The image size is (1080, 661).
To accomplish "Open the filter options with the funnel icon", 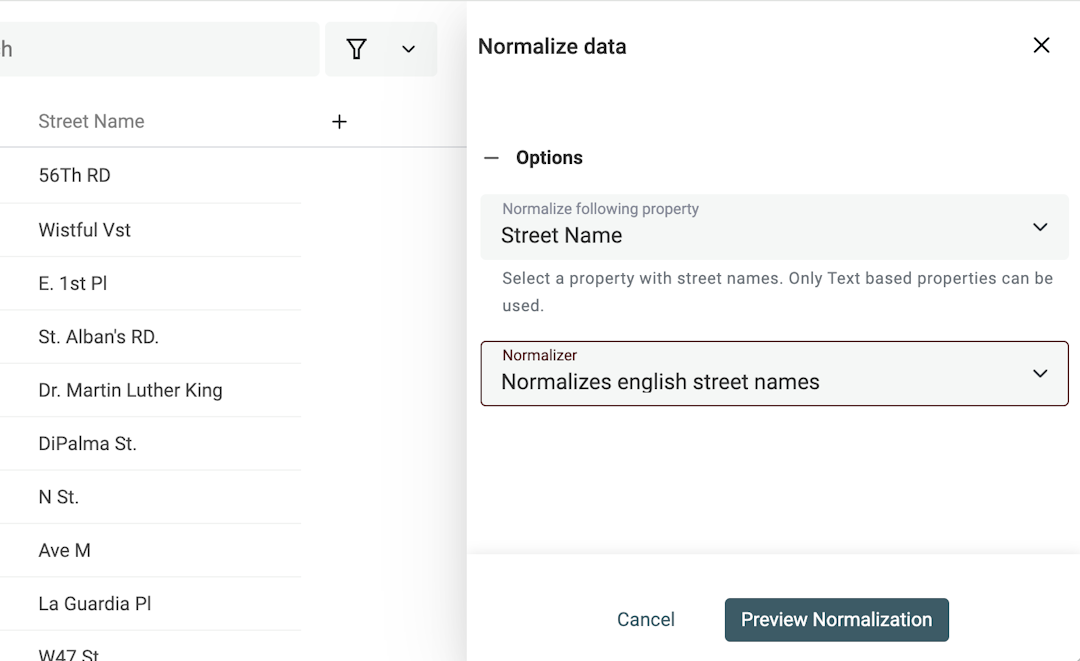I will [356, 48].
